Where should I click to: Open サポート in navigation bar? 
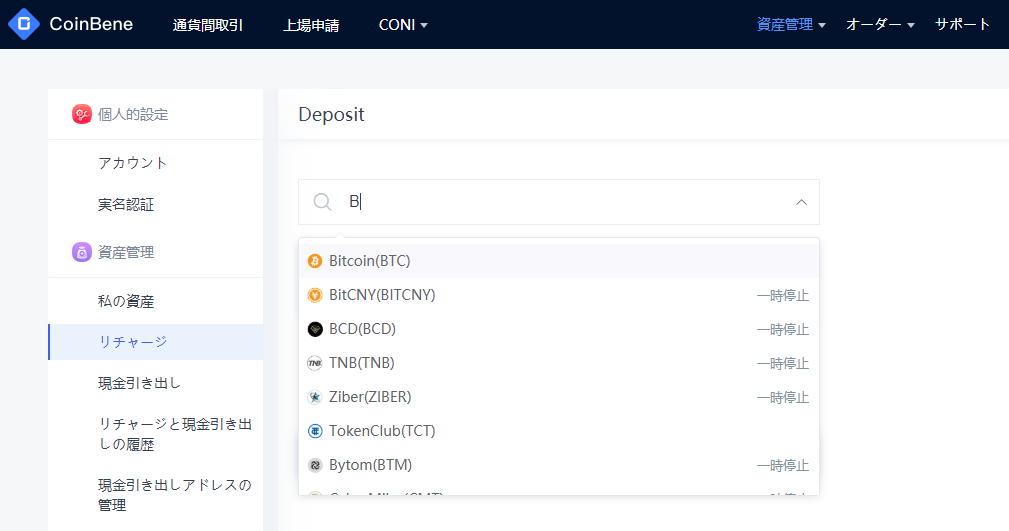pyautogui.click(x=962, y=24)
